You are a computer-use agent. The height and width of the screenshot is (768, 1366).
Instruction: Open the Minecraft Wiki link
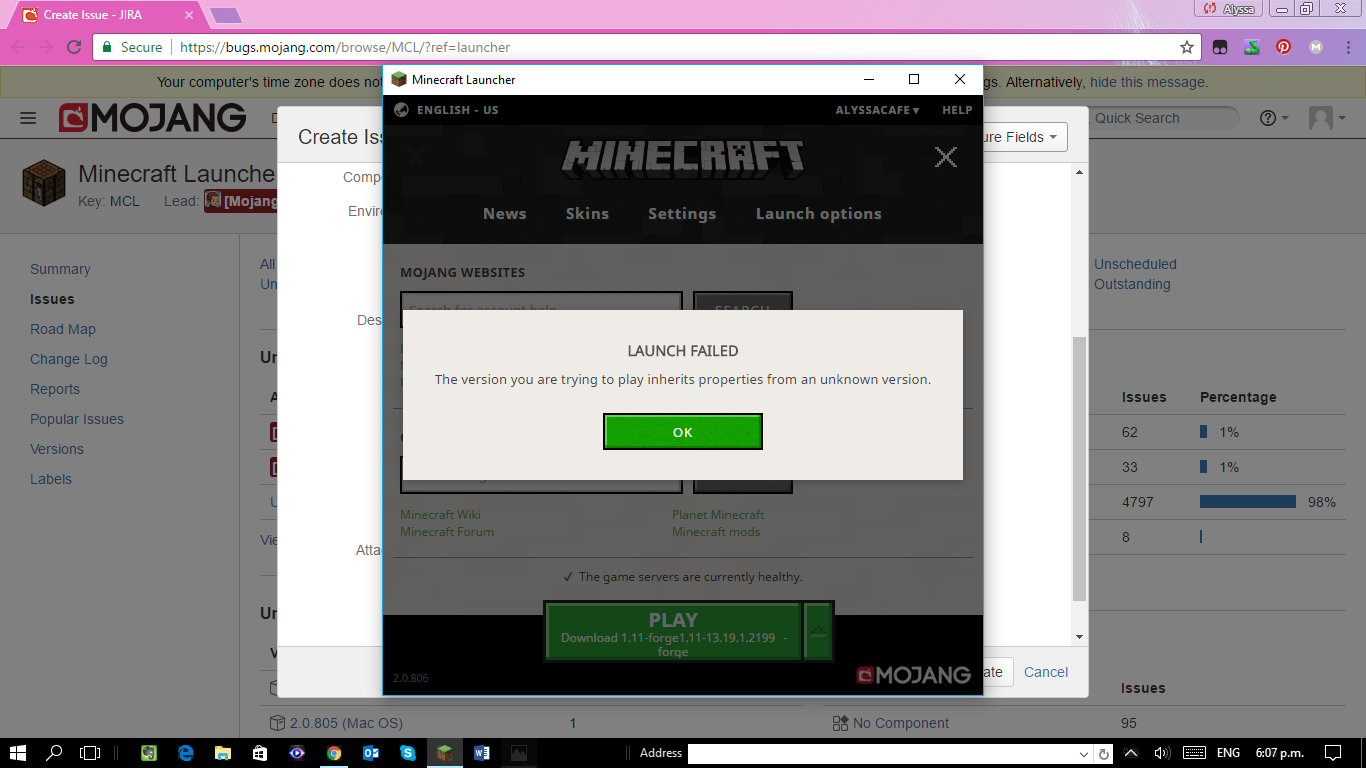(x=440, y=515)
